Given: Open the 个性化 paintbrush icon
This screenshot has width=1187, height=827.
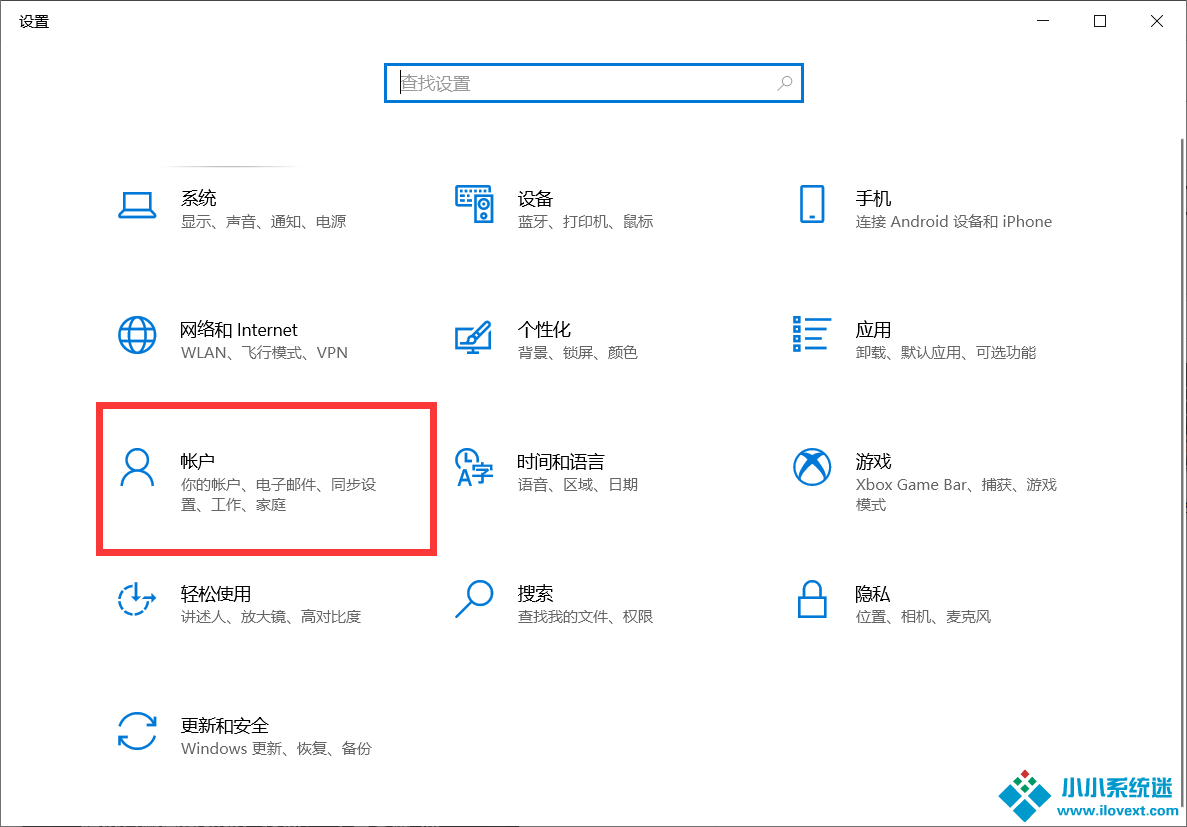Looking at the screenshot, I should (x=474, y=336).
